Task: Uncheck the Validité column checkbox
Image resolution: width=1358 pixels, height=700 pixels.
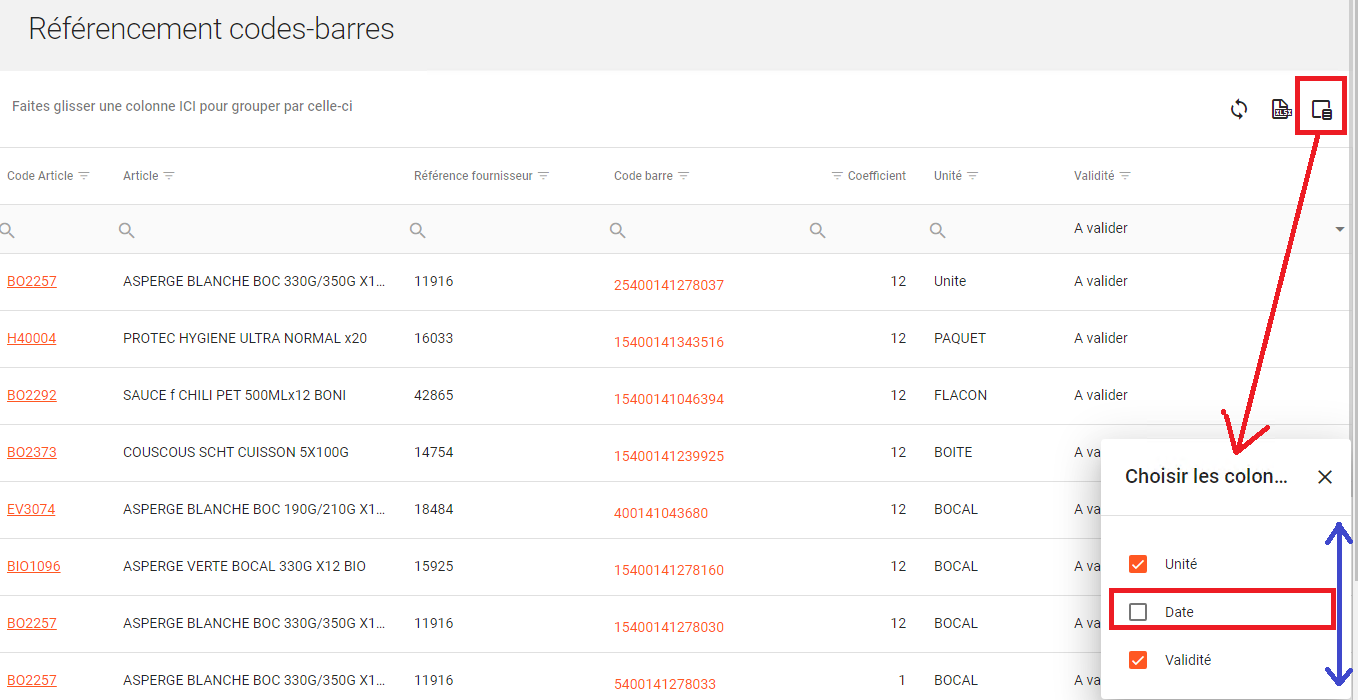Action: [x=1138, y=660]
